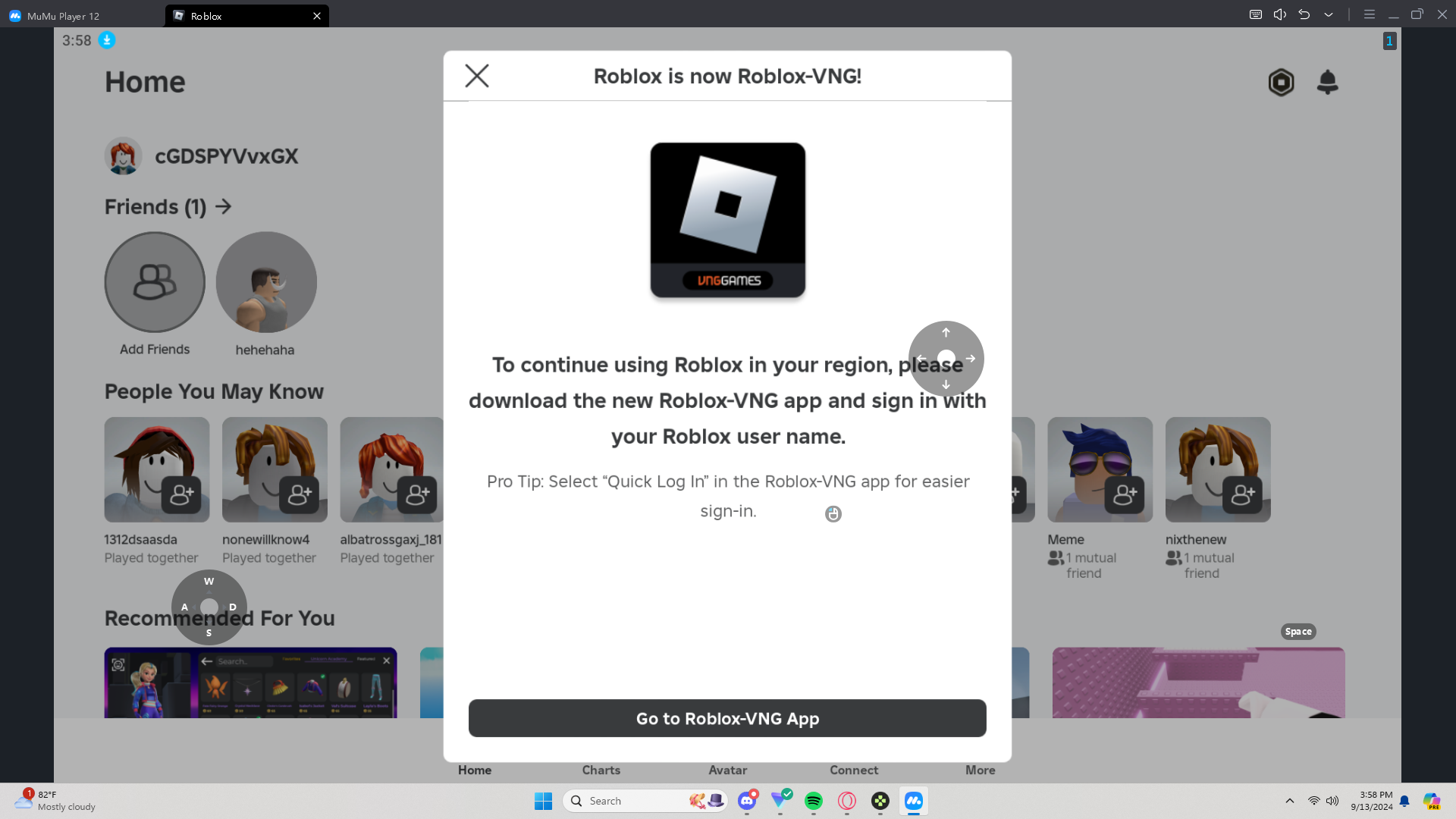The width and height of the screenshot is (1456, 819).
Task: Click the up arrow on the arrow-pad overlay
Action: (946, 333)
